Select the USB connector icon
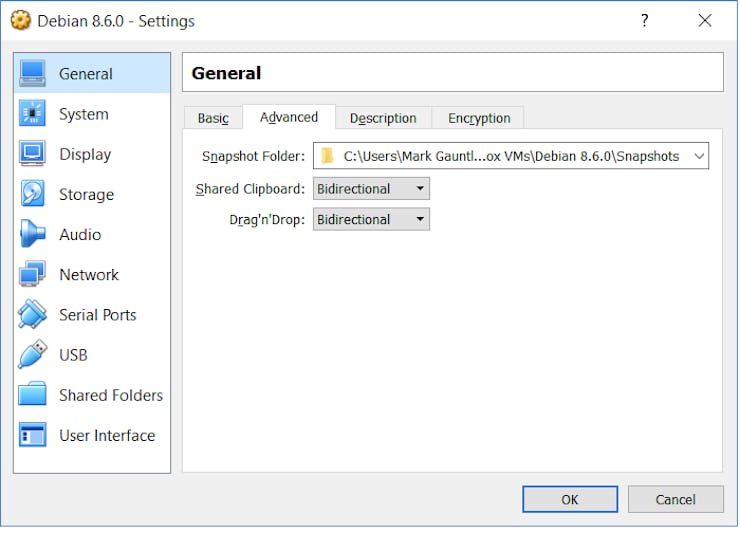The width and height of the screenshot is (740, 533). [x=33, y=355]
